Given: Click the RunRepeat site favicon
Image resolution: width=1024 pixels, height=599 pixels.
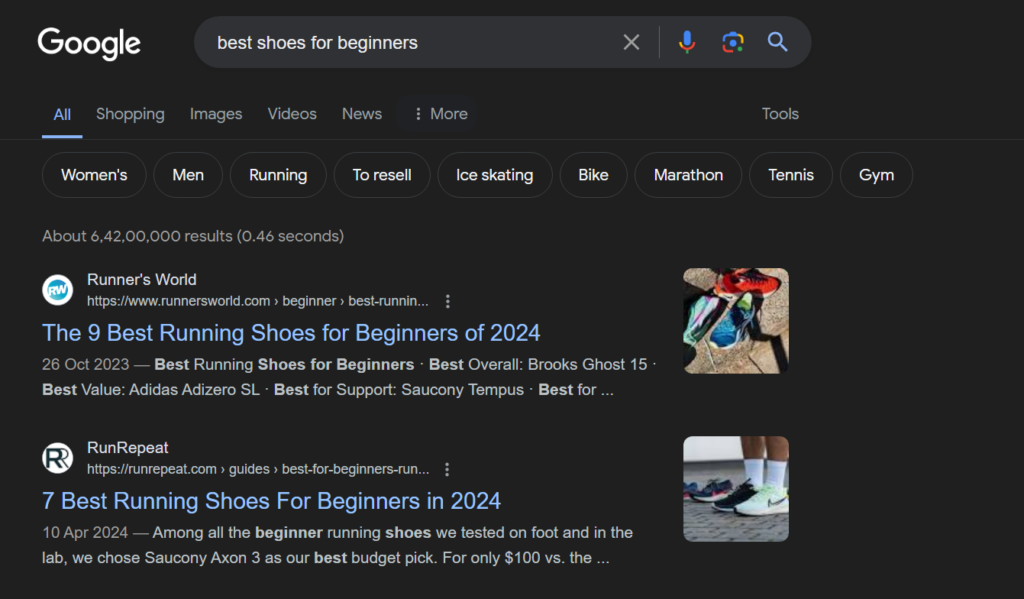Looking at the screenshot, I should tap(57, 458).
